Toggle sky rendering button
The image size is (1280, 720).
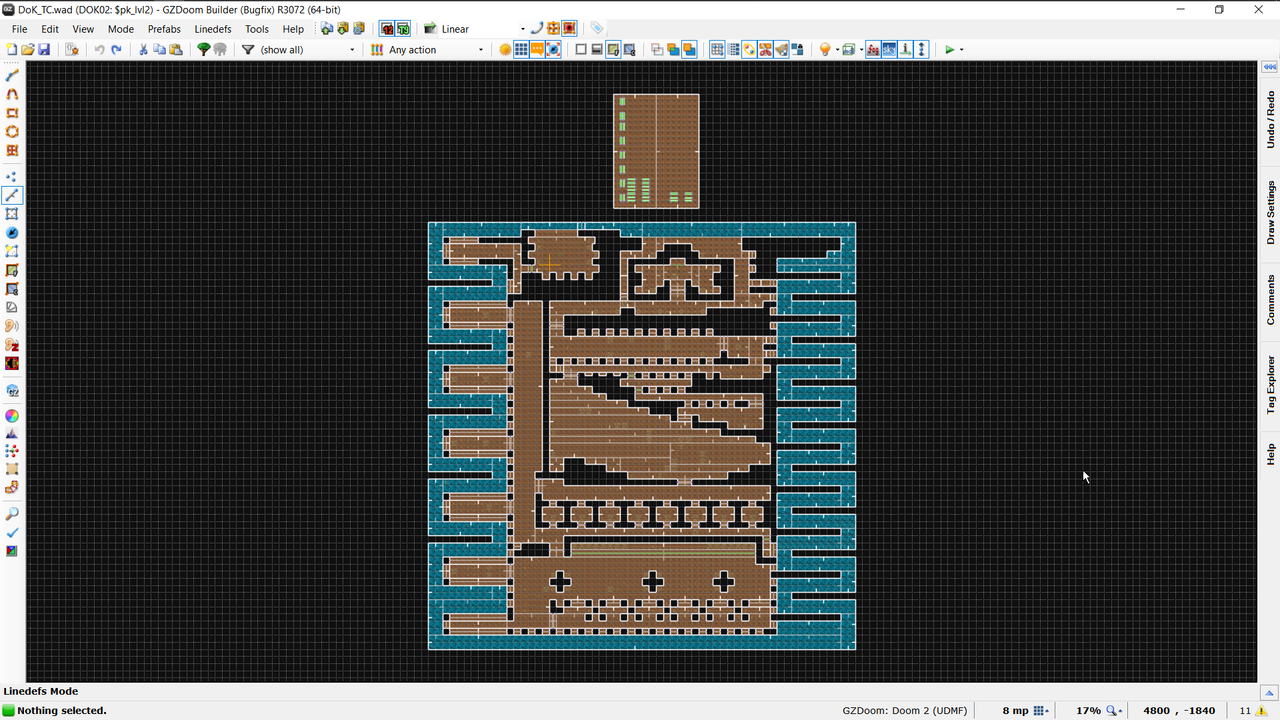tap(889, 49)
